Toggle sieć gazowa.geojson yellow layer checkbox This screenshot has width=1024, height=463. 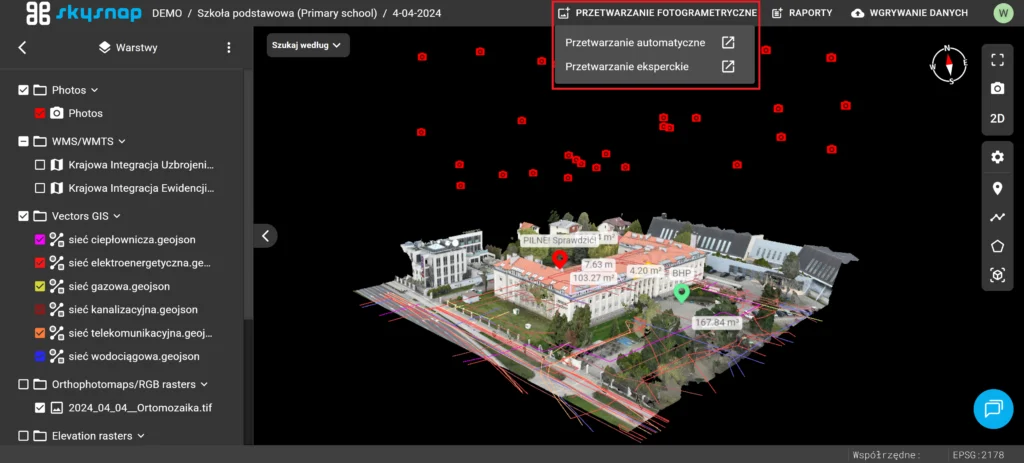tap(40, 286)
